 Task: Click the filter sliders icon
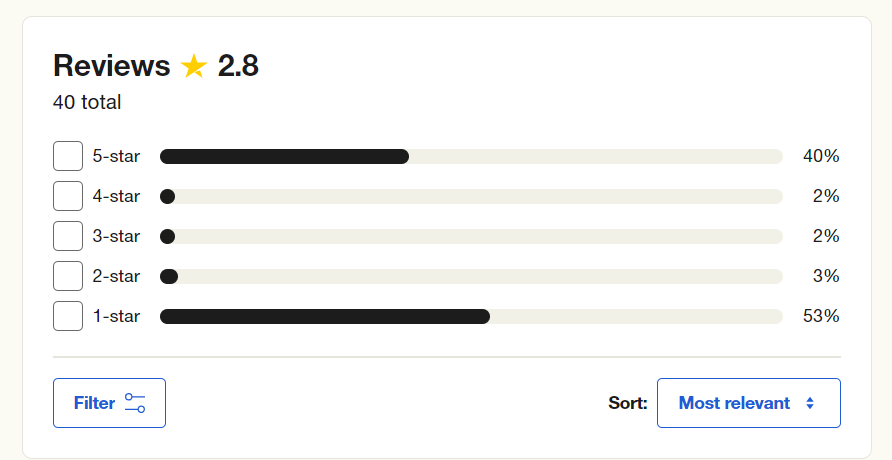(135, 403)
